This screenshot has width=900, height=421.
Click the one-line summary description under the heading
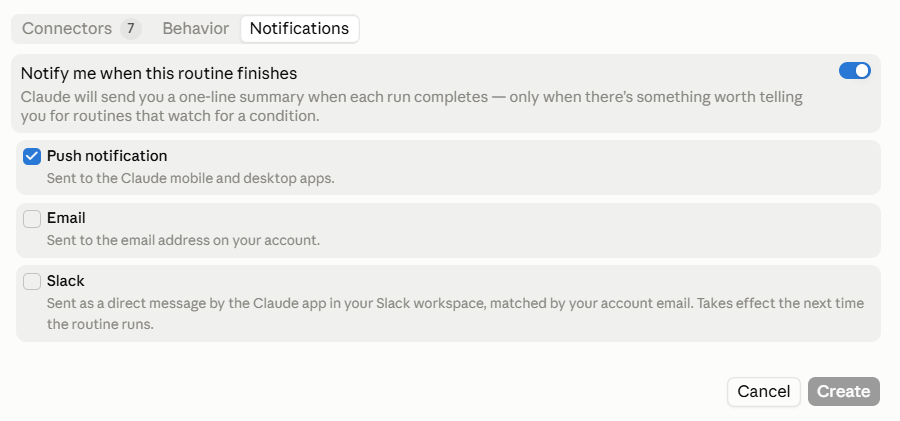pyautogui.click(x=412, y=106)
